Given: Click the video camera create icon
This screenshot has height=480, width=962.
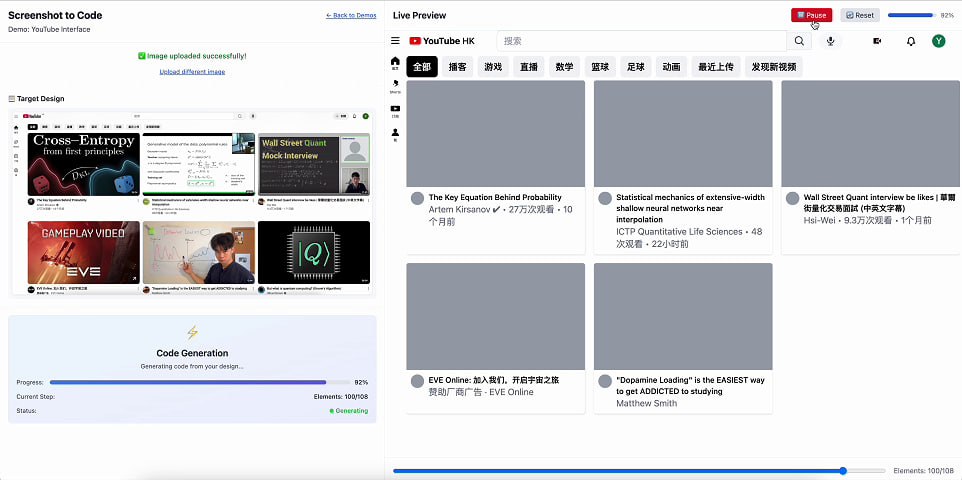Looking at the screenshot, I should coord(877,41).
